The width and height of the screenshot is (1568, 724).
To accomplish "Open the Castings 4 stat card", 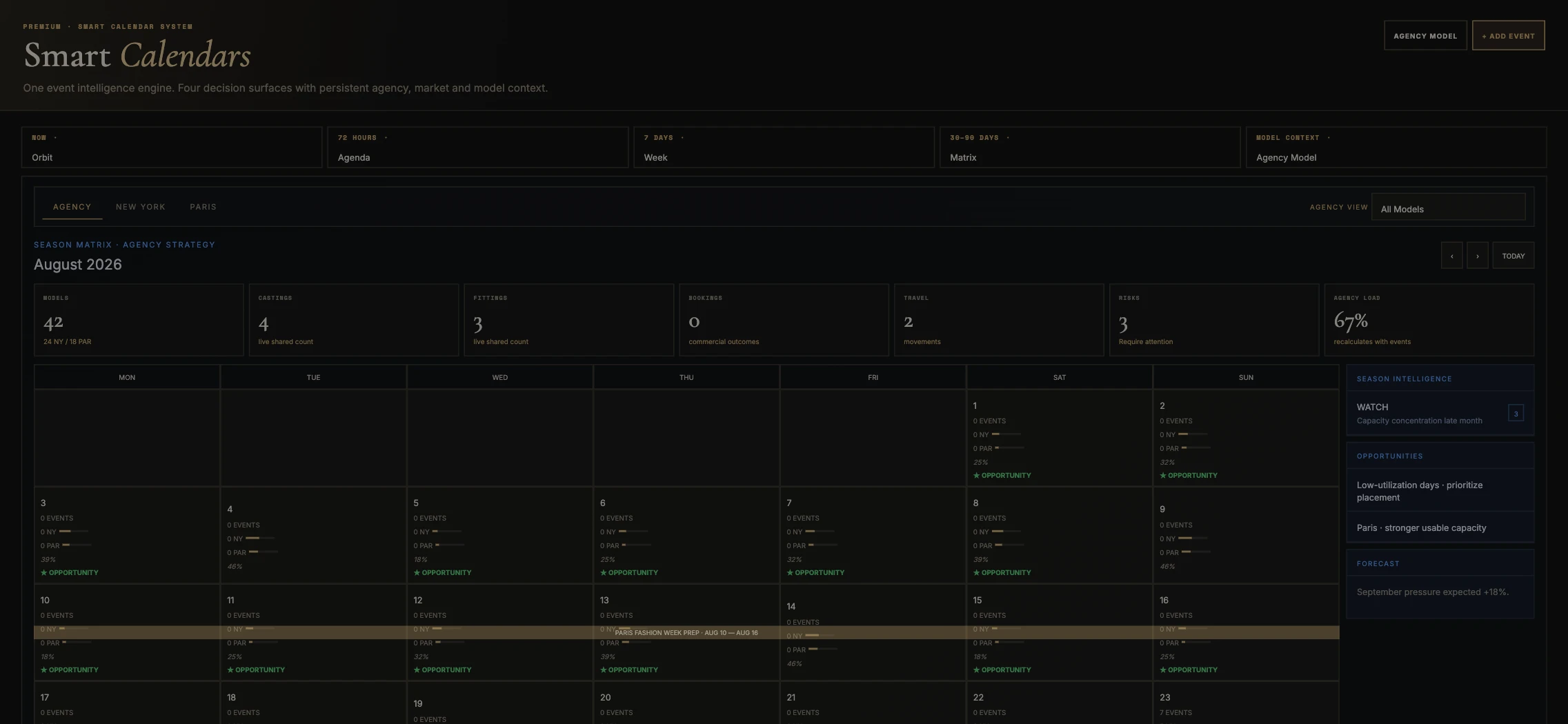I will pyautogui.click(x=354, y=320).
